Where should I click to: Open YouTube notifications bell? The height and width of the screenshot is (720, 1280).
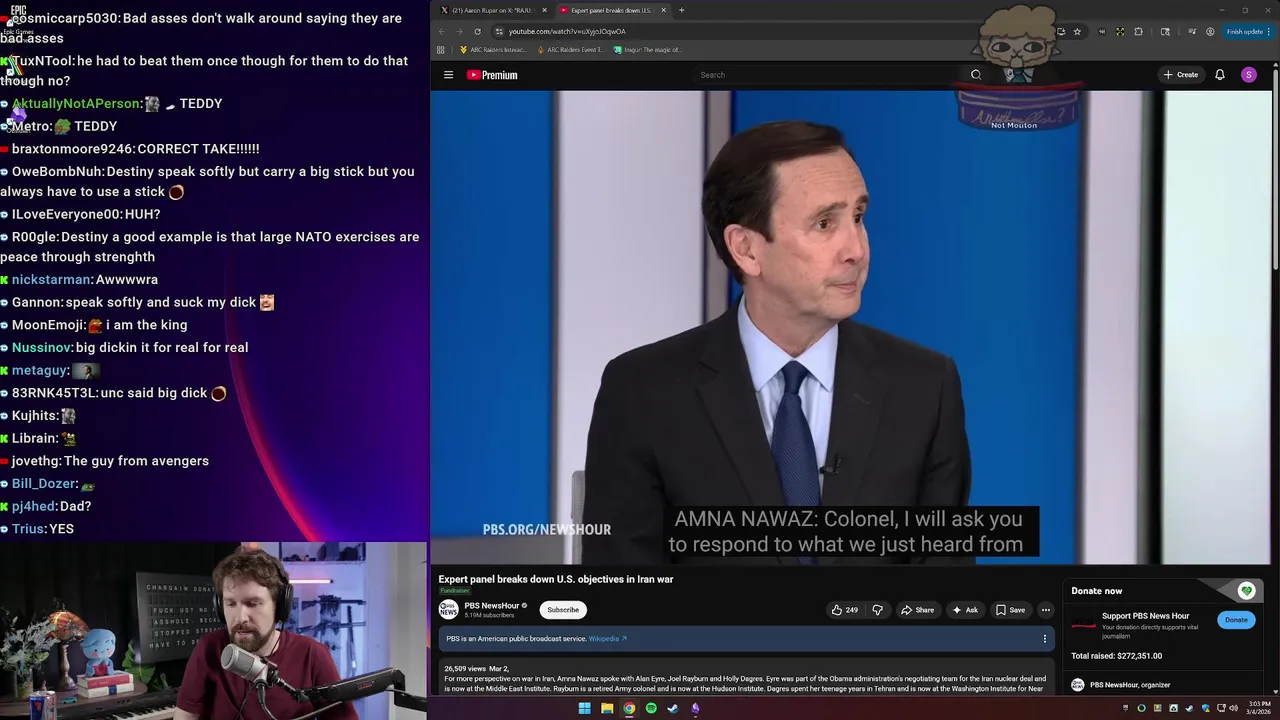(1220, 75)
